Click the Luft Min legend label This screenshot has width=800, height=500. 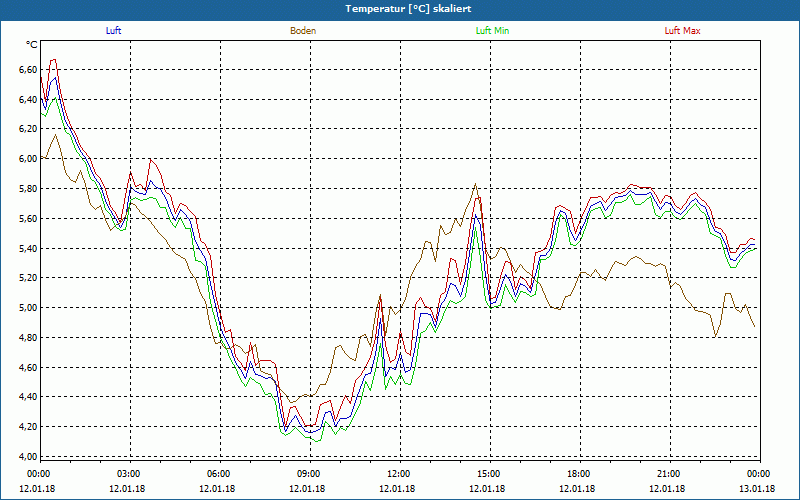[x=492, y=31]
